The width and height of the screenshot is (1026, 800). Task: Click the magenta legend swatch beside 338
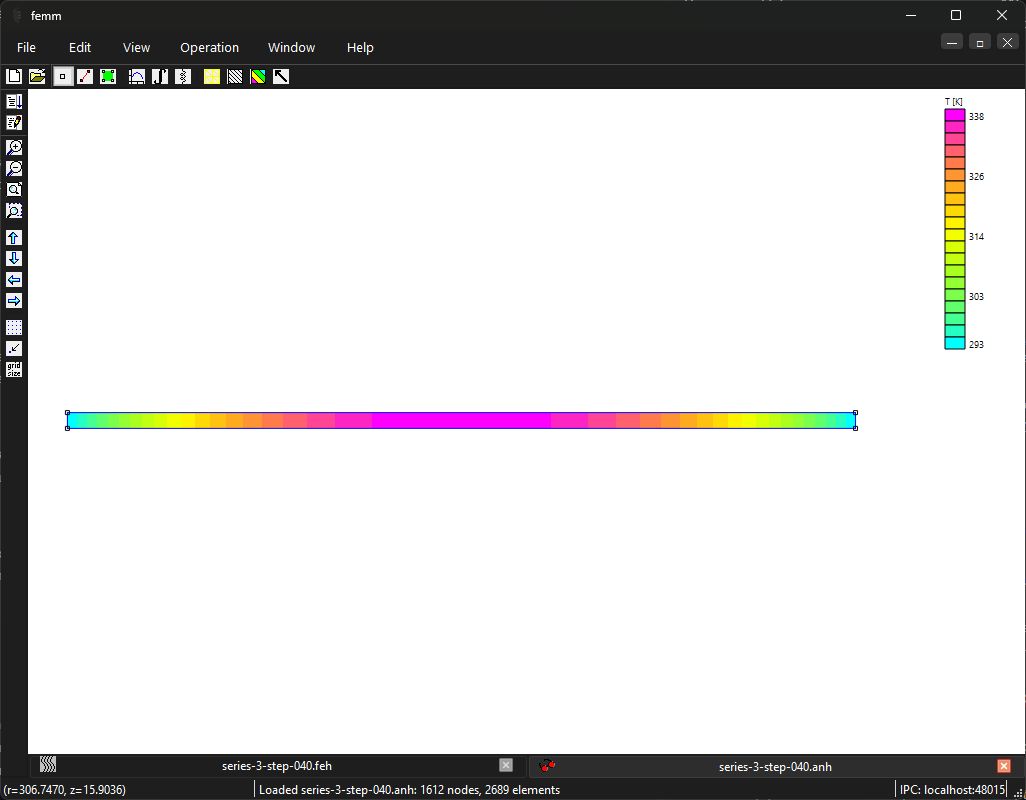click(955, 115)
